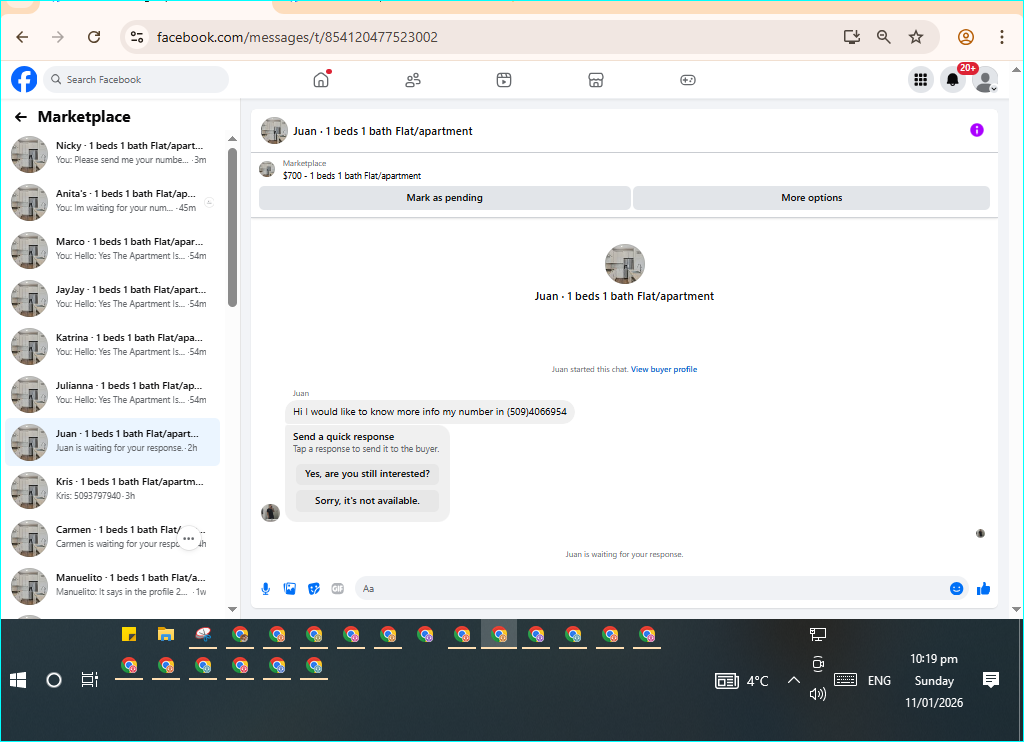Open the install app icon in address bar

pyautogui.click(x=852, y=37)
